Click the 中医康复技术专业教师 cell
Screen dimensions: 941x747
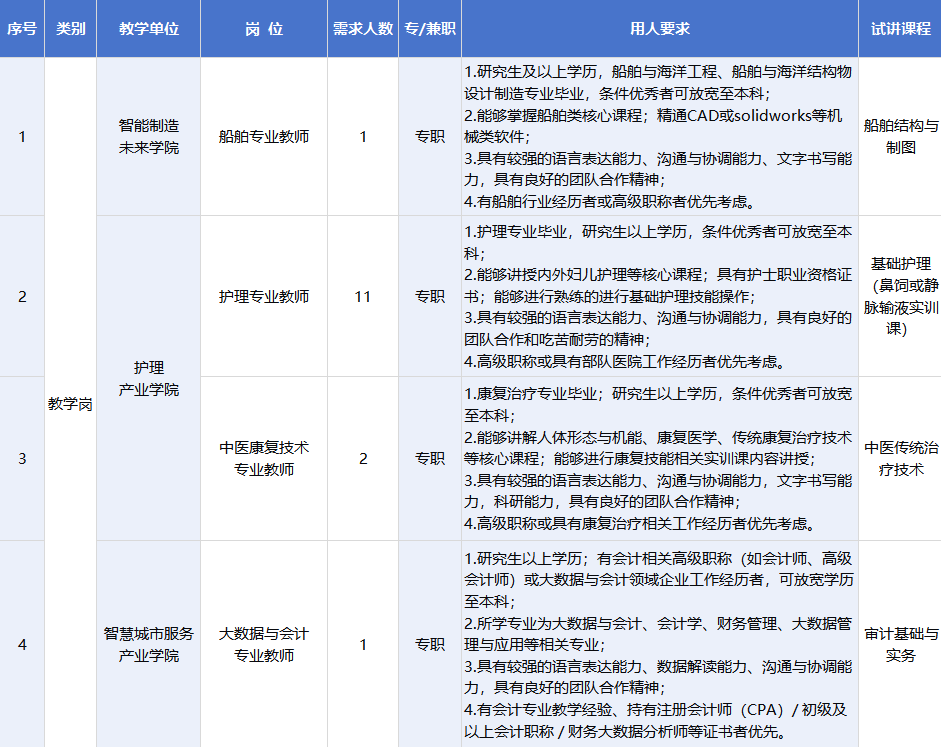point(264,458)
